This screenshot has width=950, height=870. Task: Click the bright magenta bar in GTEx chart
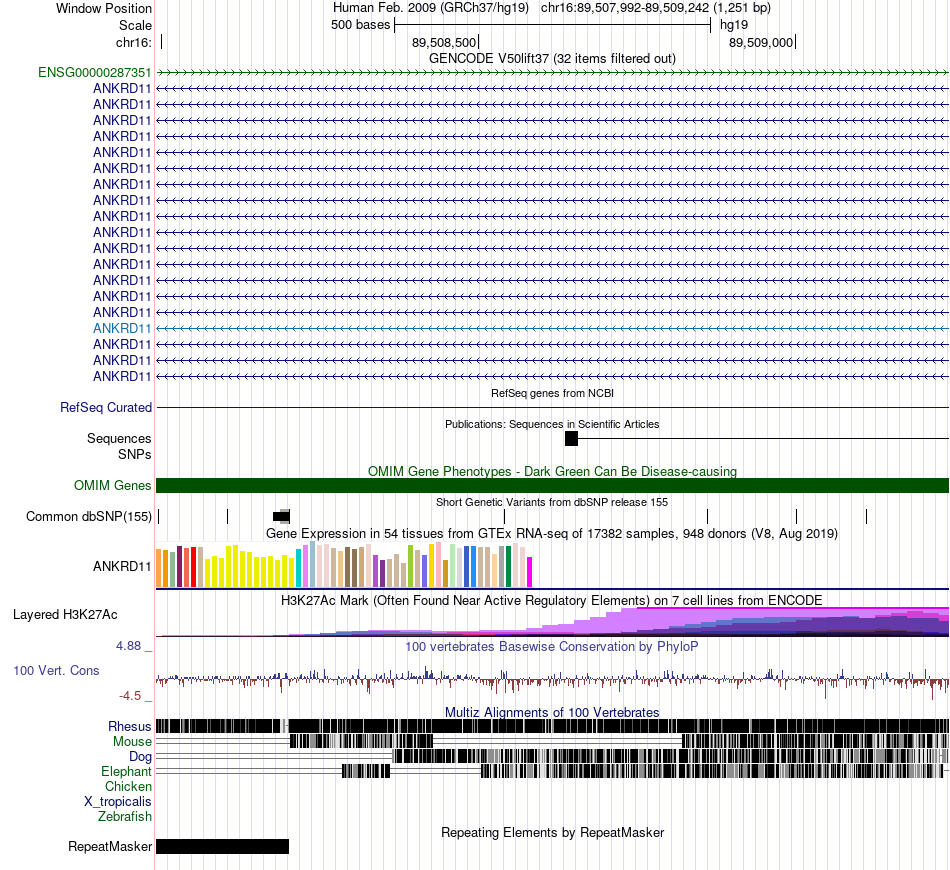pyautogui.click(x=530, y=572)
